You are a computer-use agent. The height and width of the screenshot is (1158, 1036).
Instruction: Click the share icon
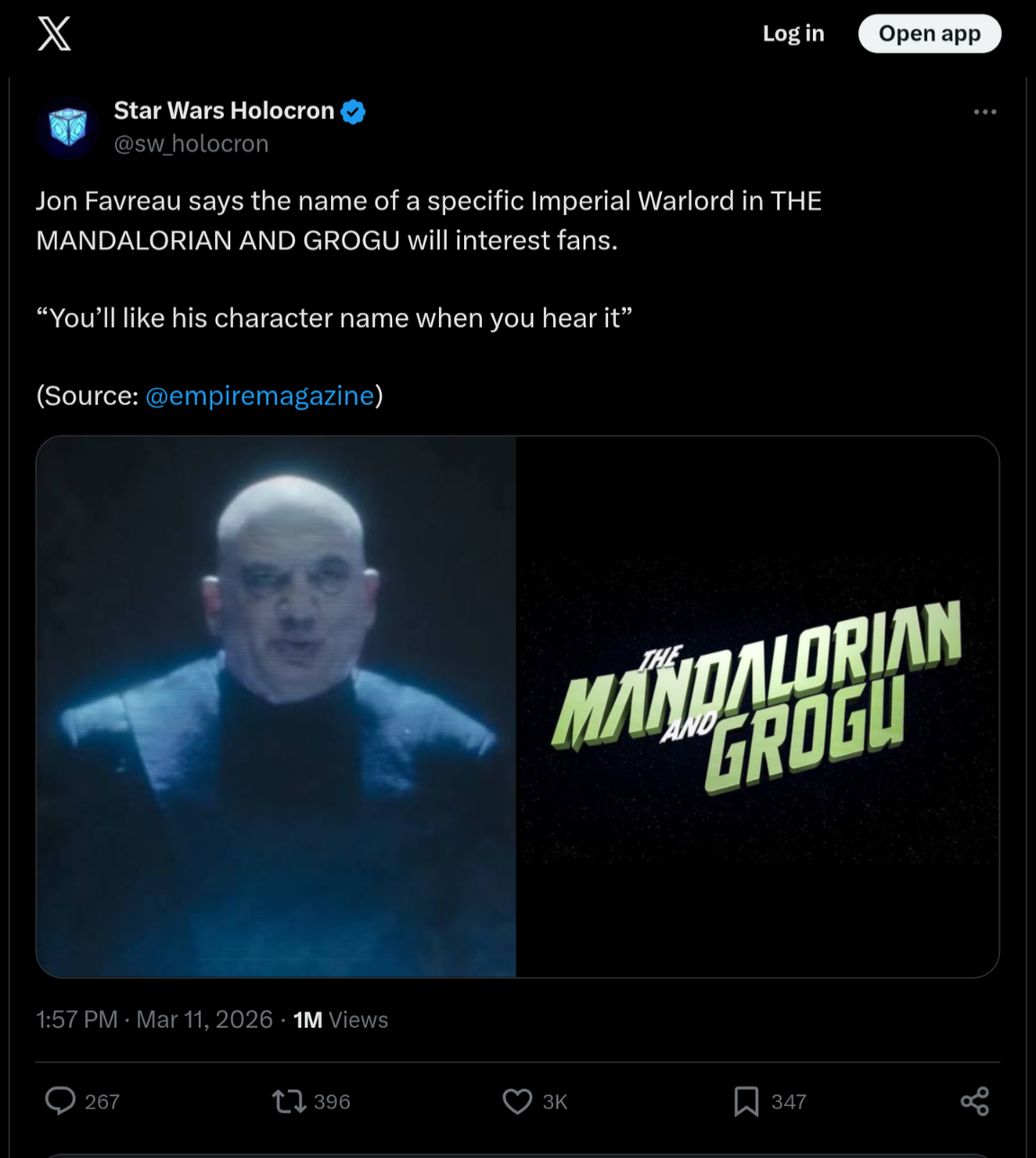pos(975,1100)
